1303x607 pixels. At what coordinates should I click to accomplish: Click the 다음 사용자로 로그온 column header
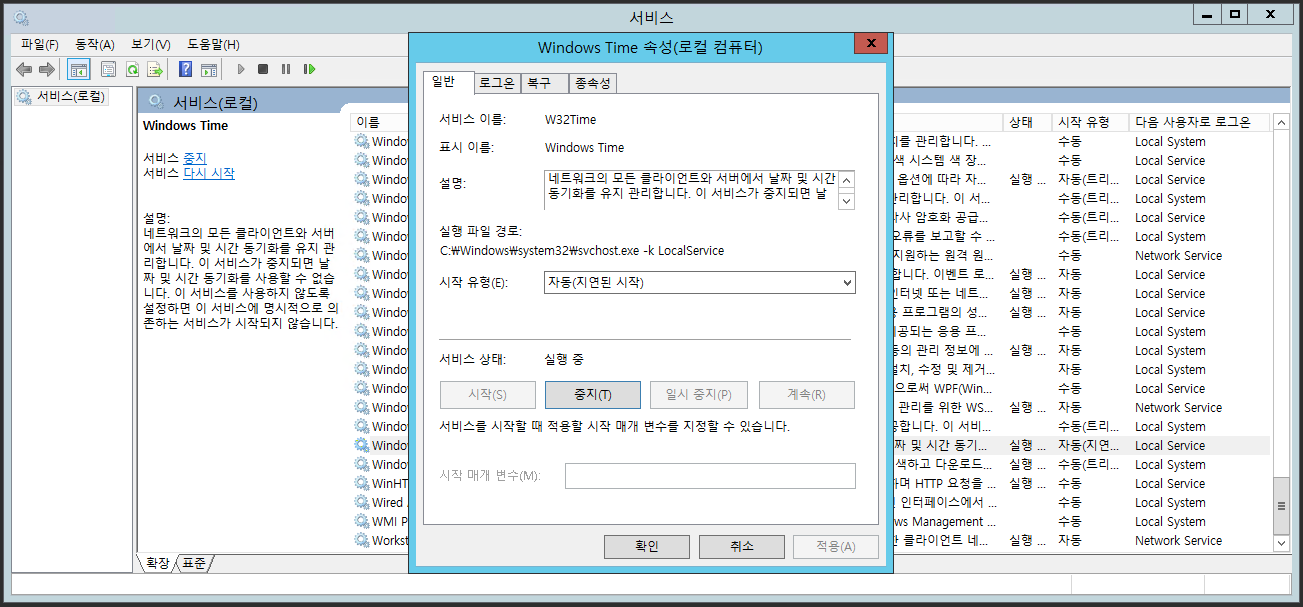(x=1199, y=122)
